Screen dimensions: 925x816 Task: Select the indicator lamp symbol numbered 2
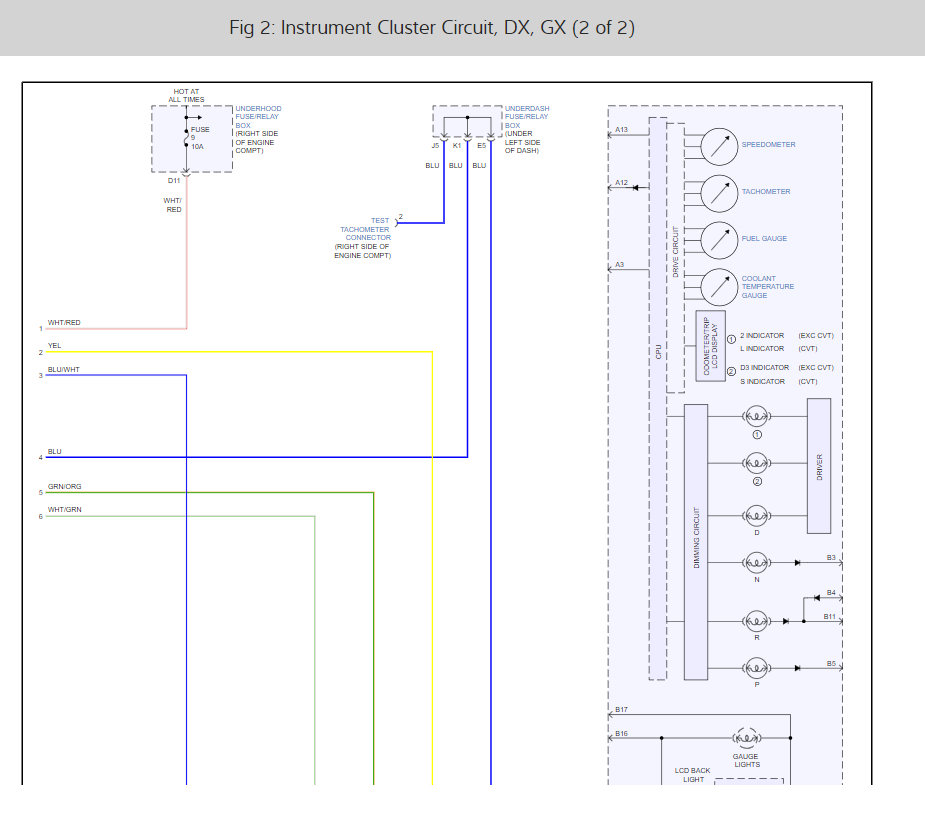pyautogui.click(x=756, y=464)
